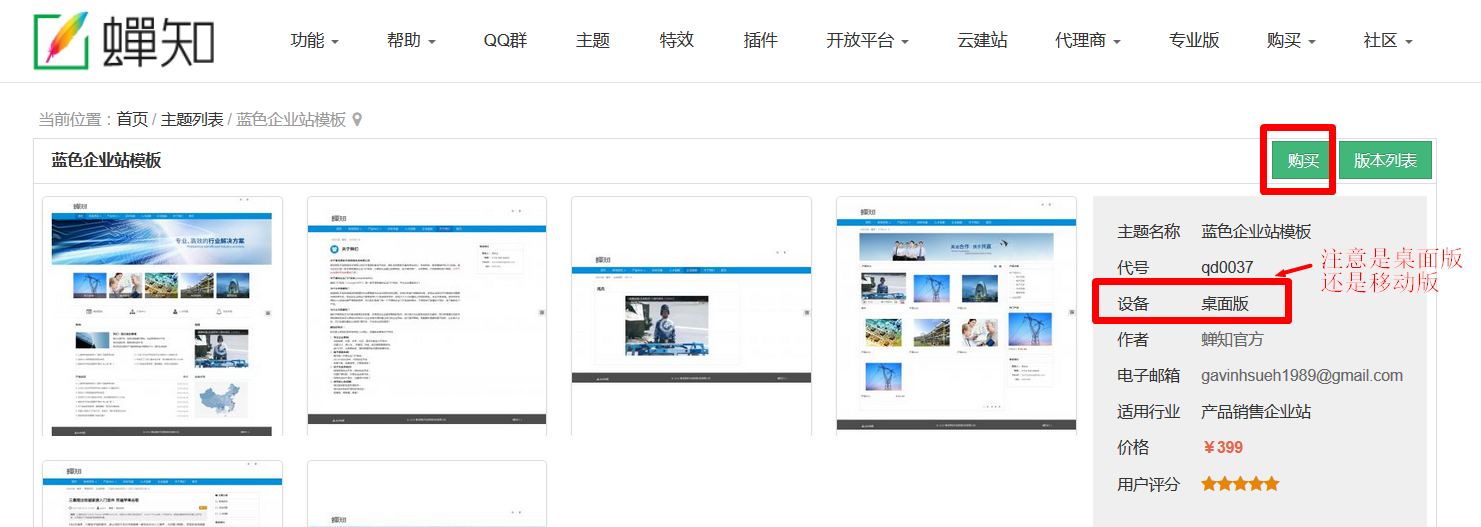This screenshot has width=1481, height=527.
Task: Open the 开放平台 dropdown
Action: pyautogui.click(x=866, y=41)
